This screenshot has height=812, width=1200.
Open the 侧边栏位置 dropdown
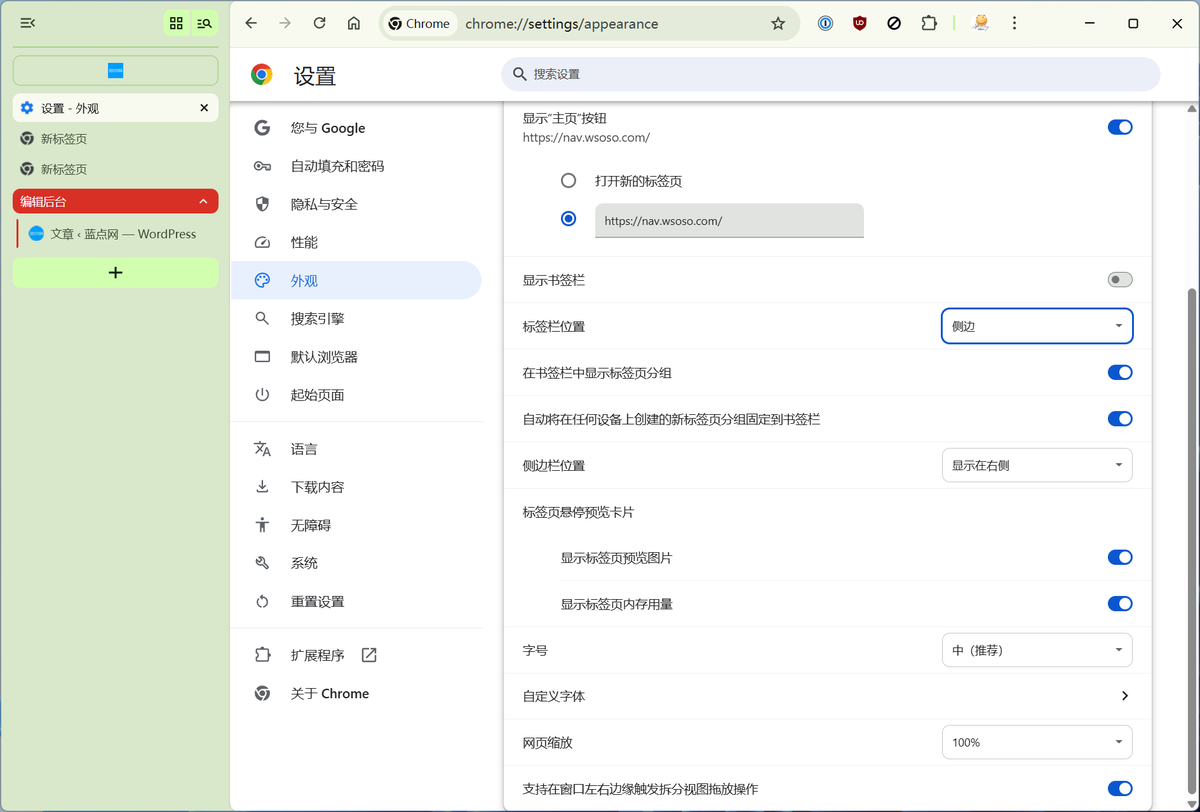point(1037,465)
